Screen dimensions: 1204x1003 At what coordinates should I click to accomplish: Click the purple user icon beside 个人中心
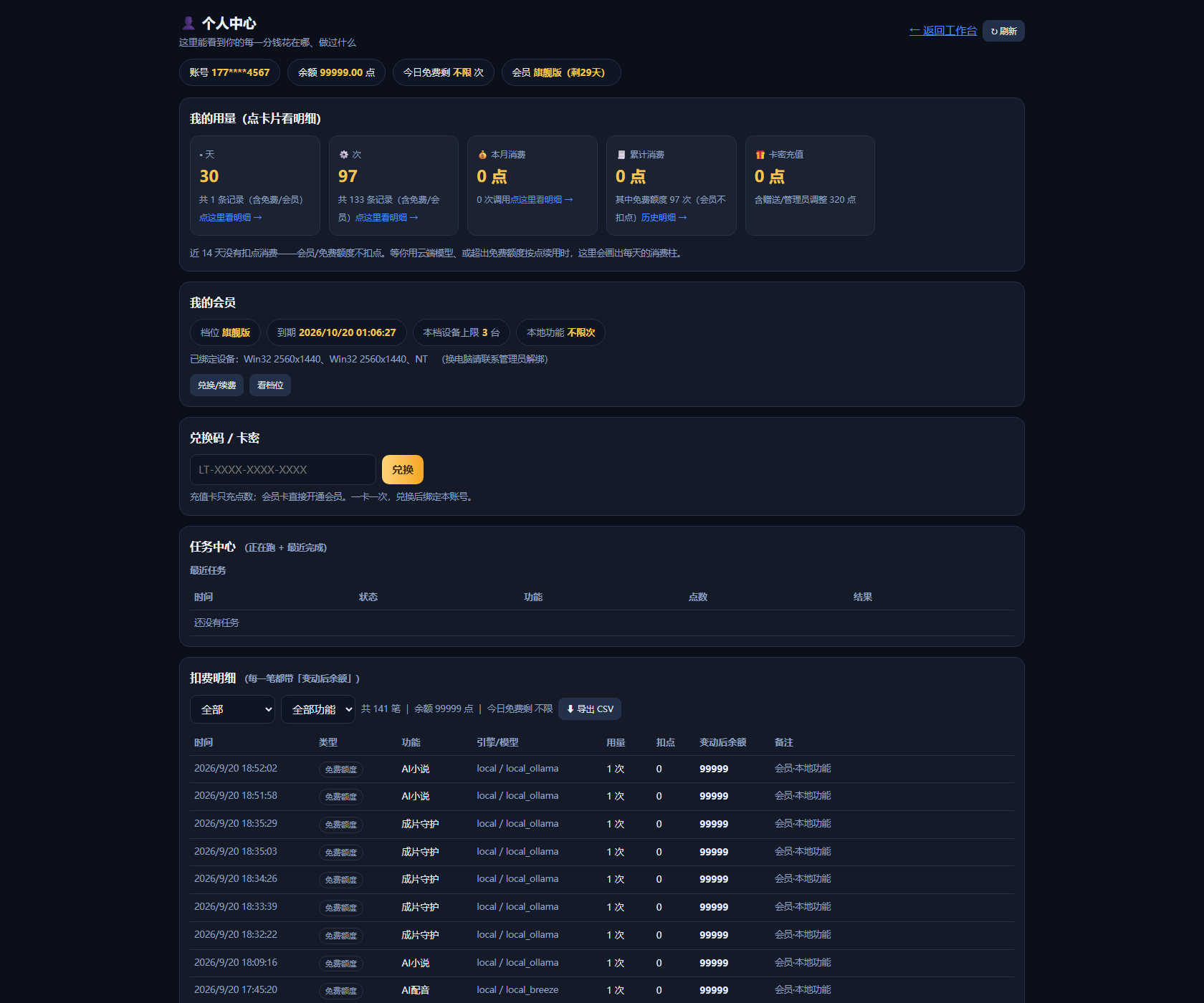(188, 23)
